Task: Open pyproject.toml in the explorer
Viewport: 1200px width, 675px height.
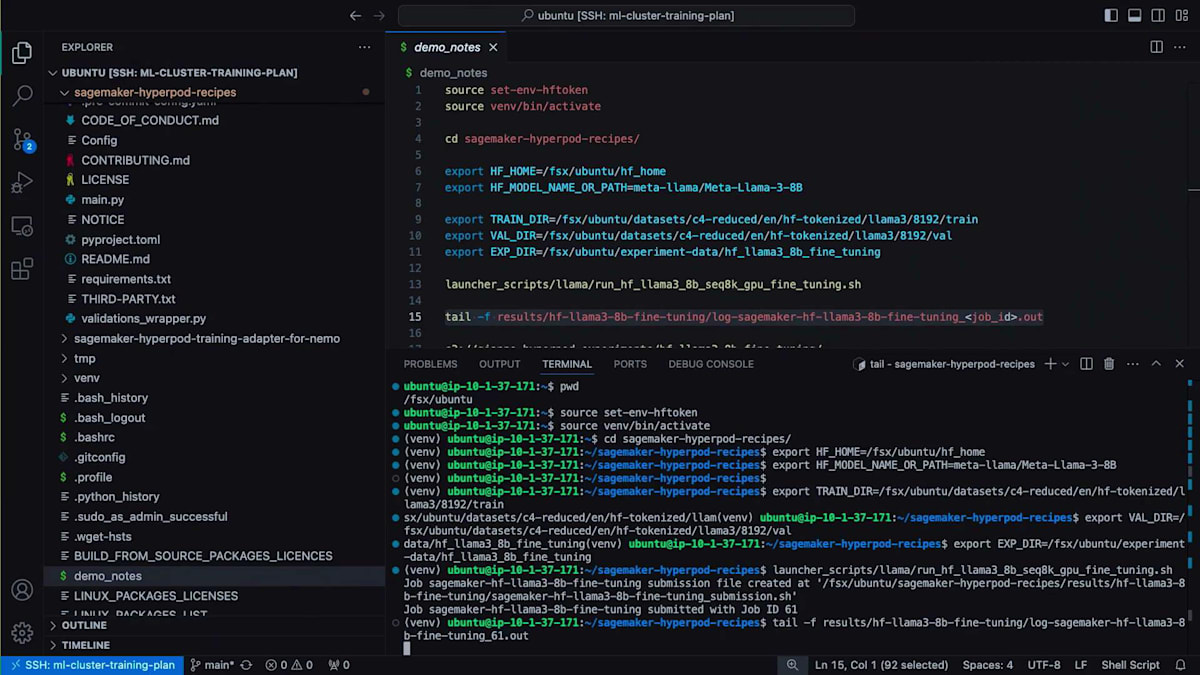Action: (x=121, y=239)
